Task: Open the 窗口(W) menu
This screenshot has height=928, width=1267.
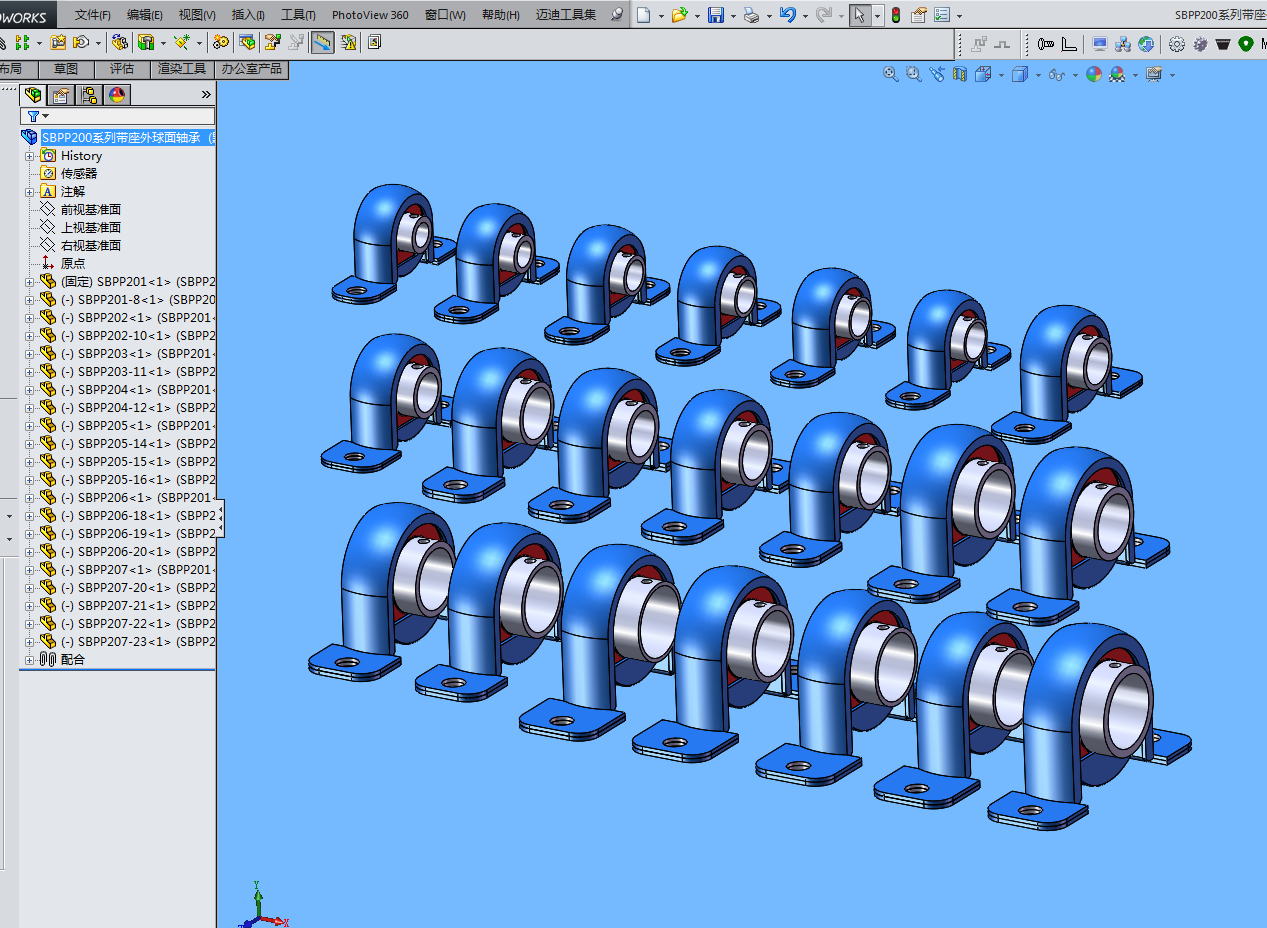Action: coord(445,15)
